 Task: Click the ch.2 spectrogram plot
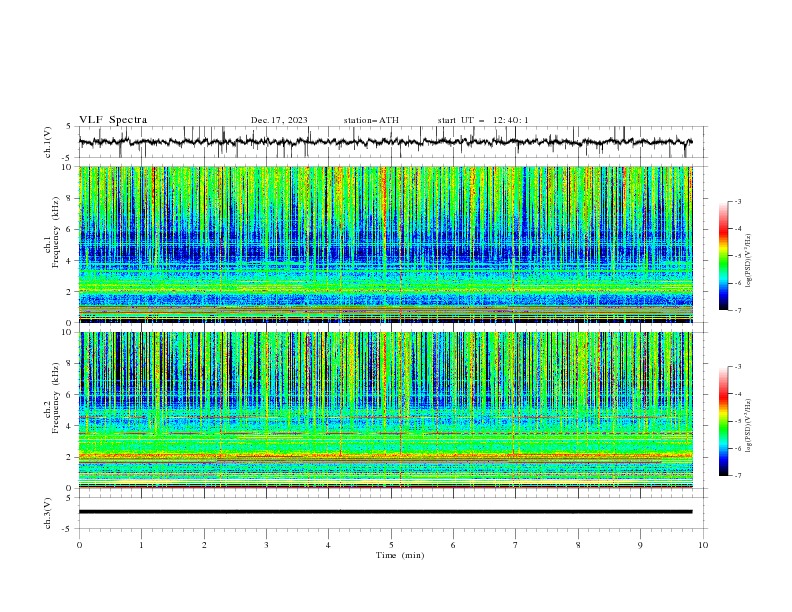click(x=385, y=410)
